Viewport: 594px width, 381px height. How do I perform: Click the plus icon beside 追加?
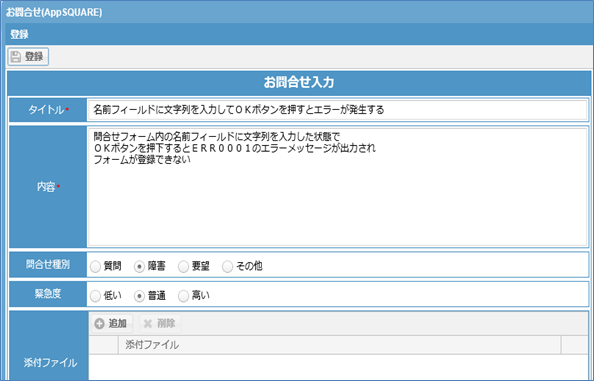click(x=100, y=324)
